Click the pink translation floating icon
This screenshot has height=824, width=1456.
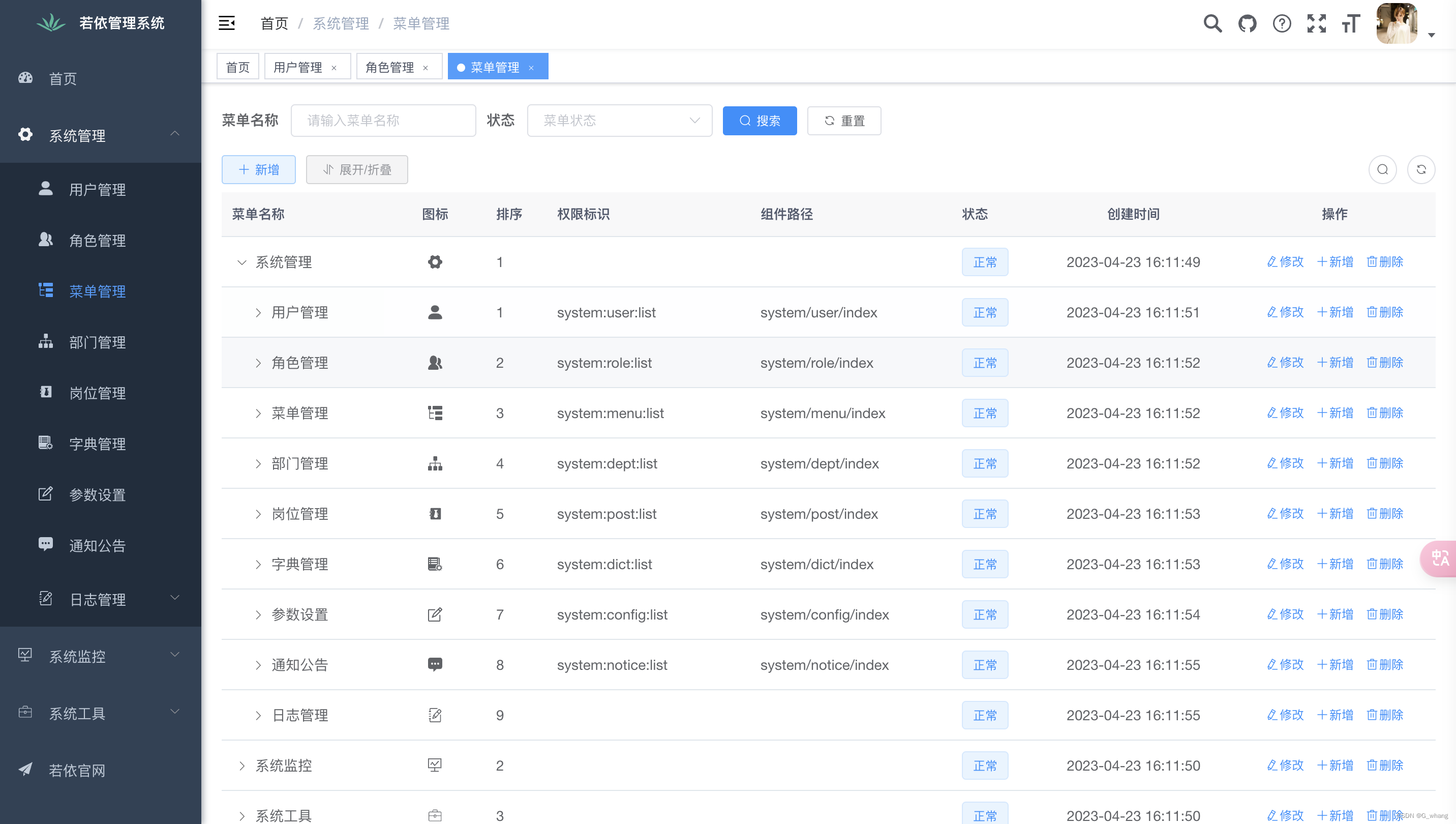[1439, 558]
